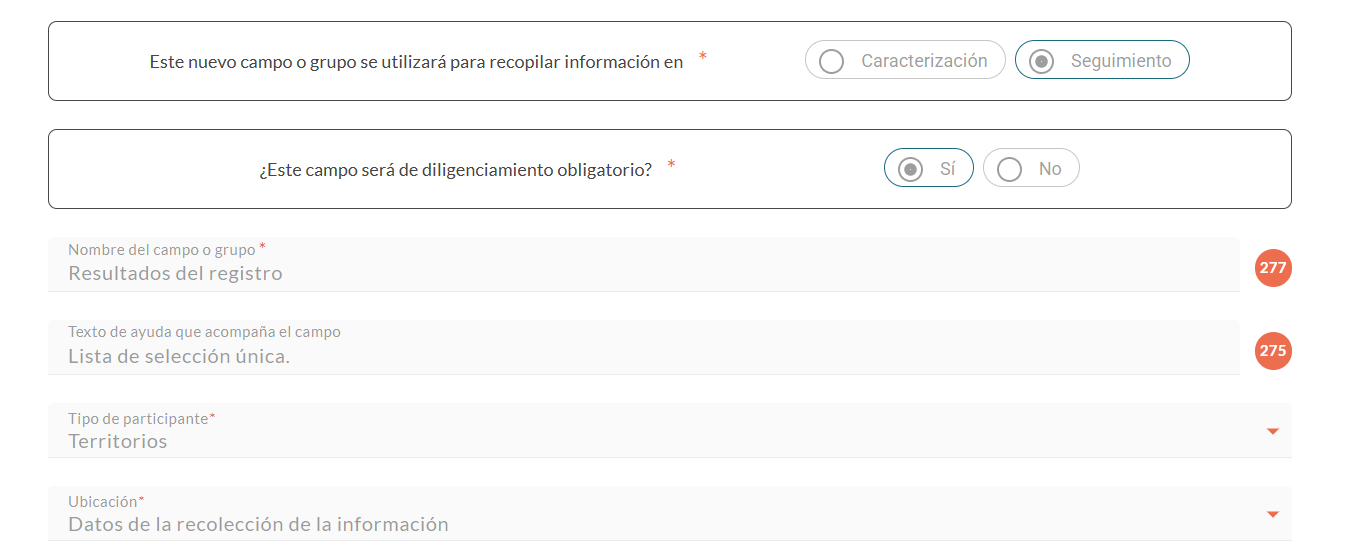Click the diligenciamiento obligatorio question text

click(455, 170)
